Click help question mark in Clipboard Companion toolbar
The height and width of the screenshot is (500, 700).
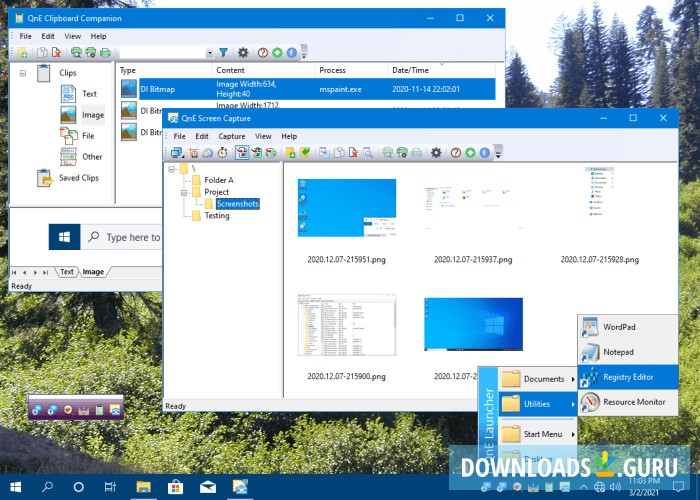tap(262, 52)
